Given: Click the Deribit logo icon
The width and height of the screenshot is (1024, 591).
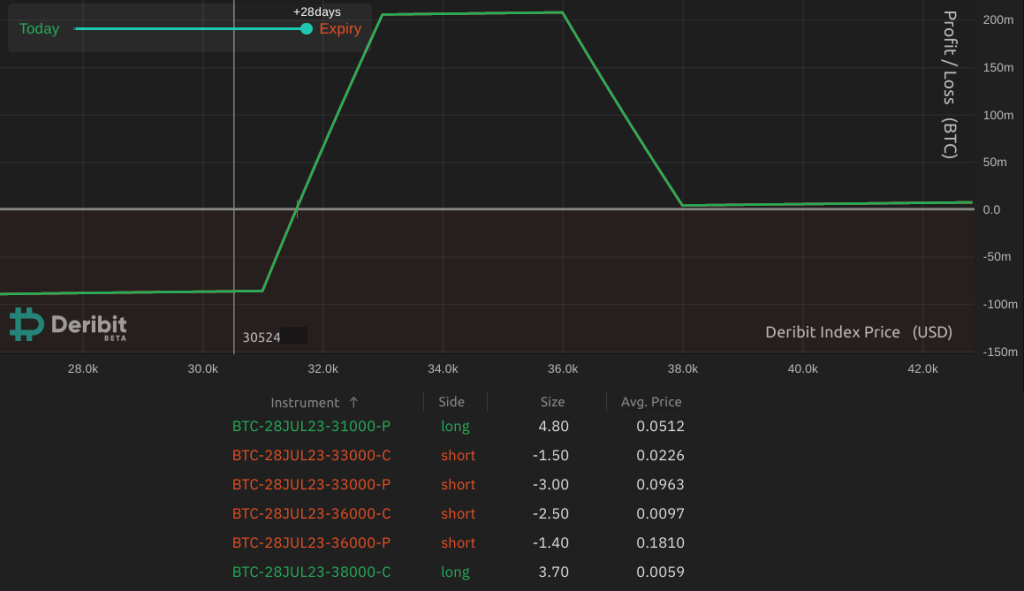Looking at the screenshot, I should pyautogui.click(x=24, y=324).
